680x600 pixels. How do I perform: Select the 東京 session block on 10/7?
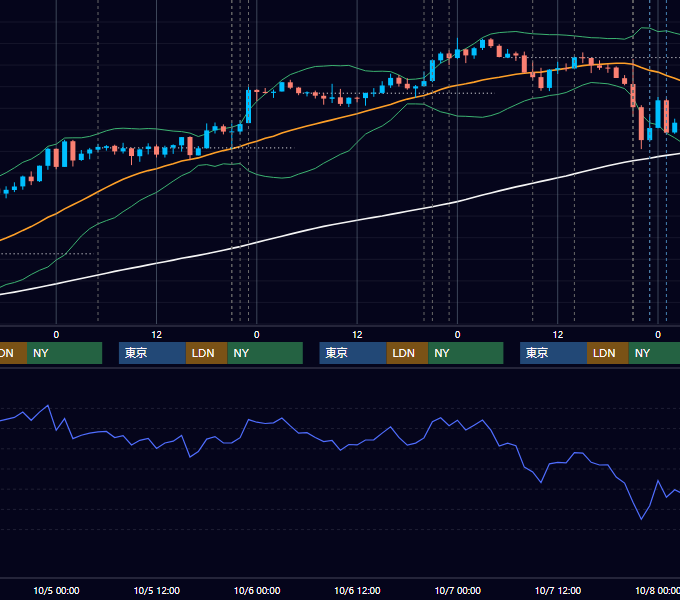tap(553, 353)
